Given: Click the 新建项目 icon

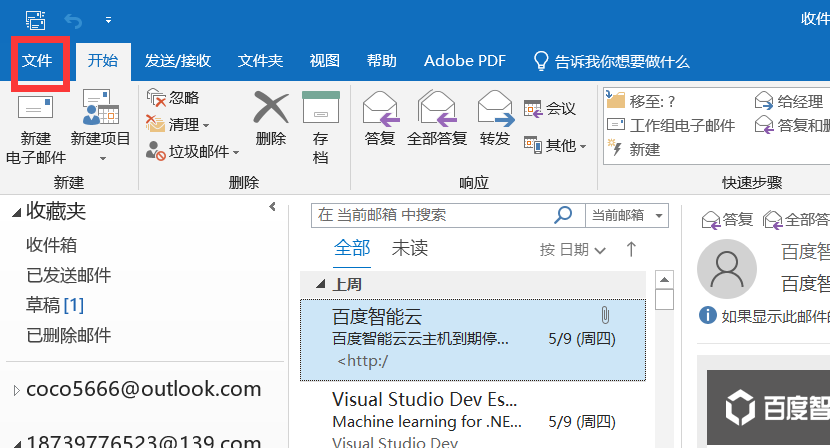Looking at the screenshot, I should (x=101, y=106).
